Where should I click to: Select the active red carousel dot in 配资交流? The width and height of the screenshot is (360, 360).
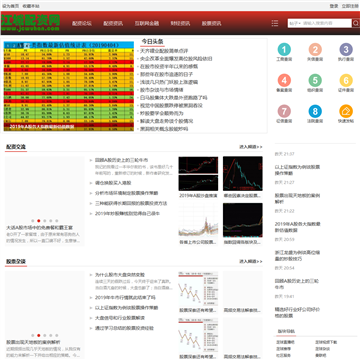point(39,221)
